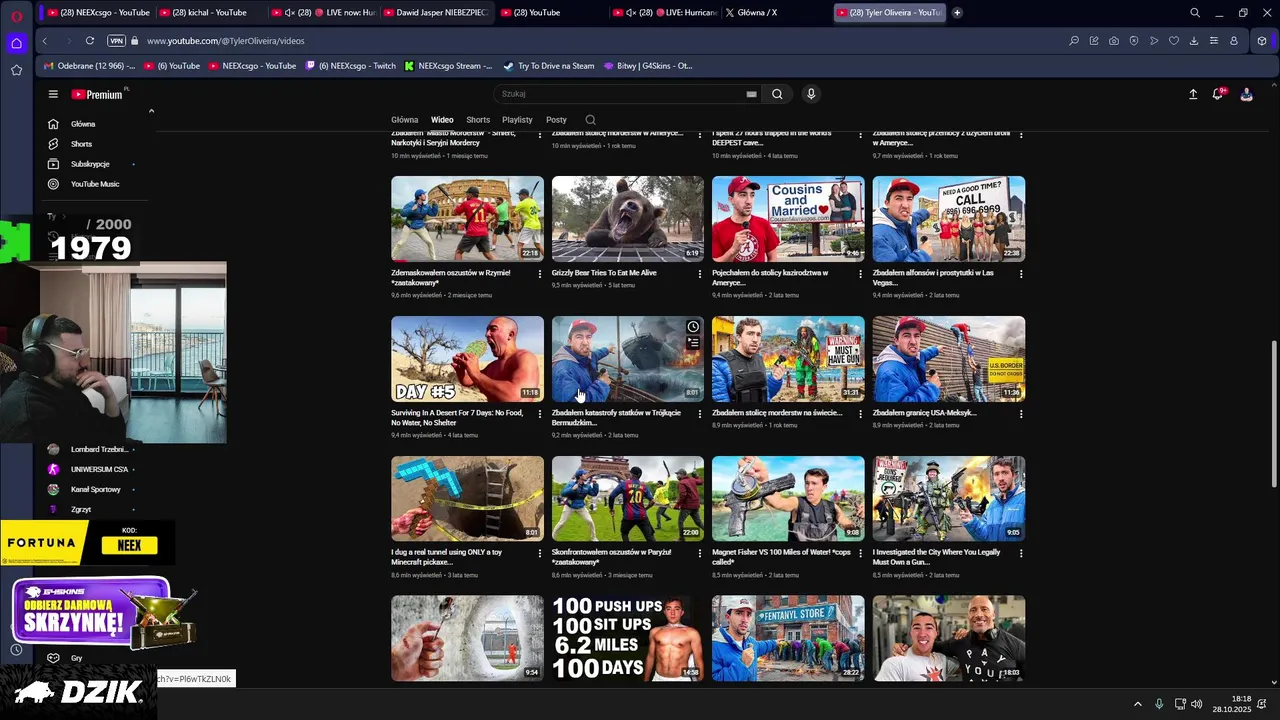The width and height of the screenshot is (1280, 720).
Task: Open YouTube Music in sidebar
Action: tap(95, 184)
